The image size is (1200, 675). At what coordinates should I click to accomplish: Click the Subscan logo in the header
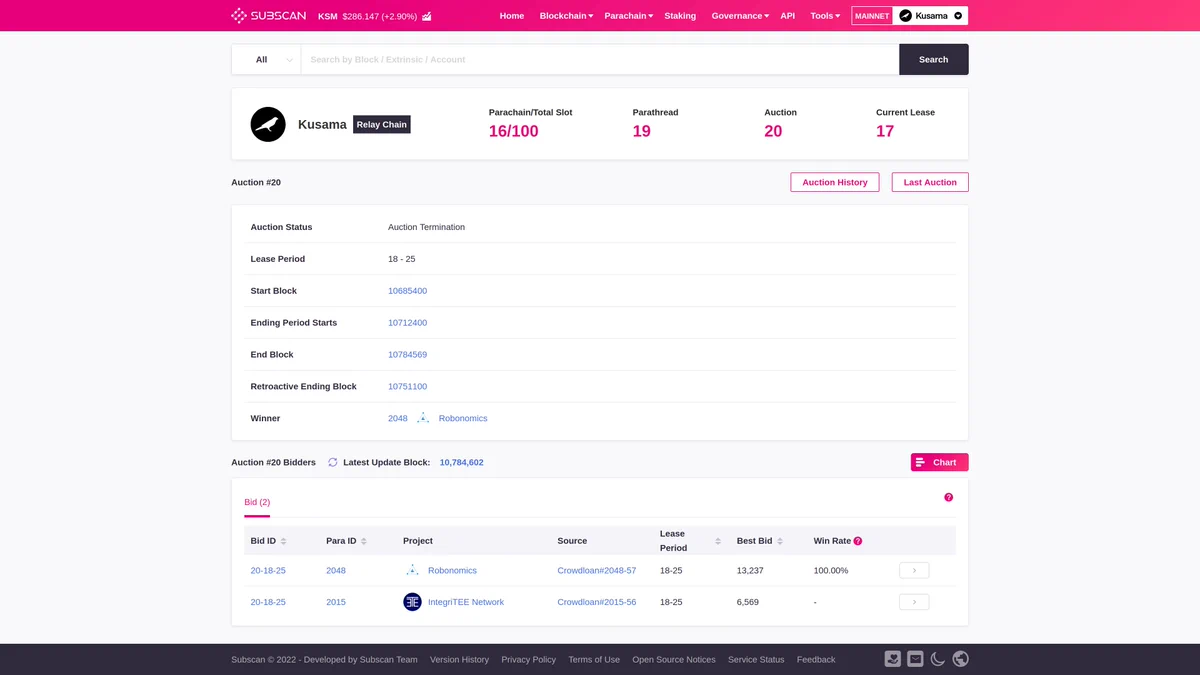(x=268, y=16)
